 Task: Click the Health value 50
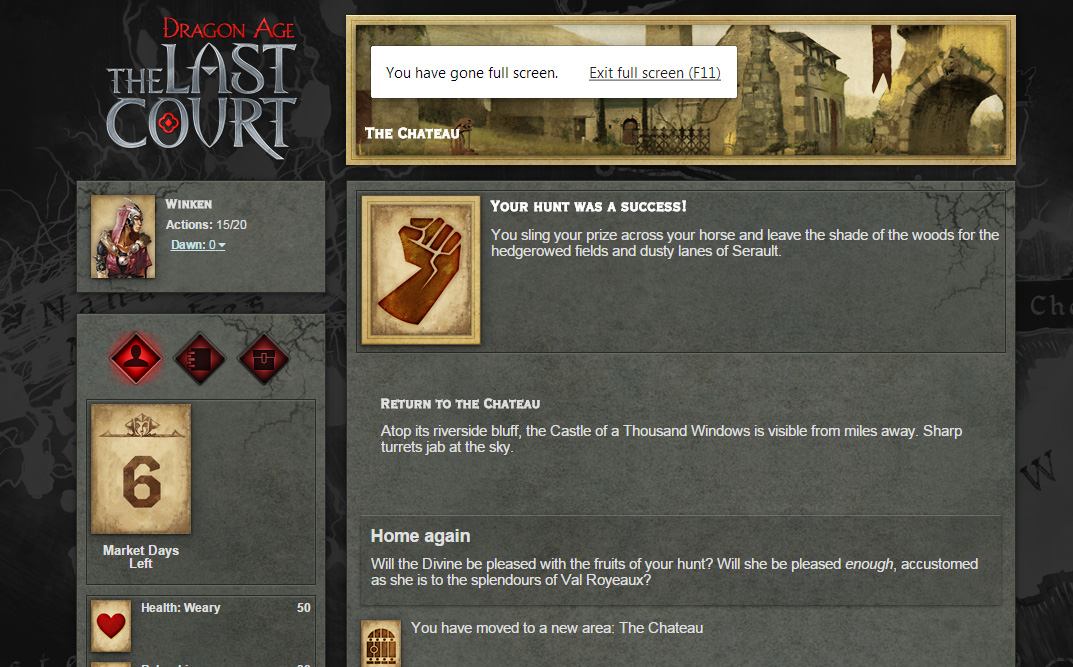tap(304, 607)
